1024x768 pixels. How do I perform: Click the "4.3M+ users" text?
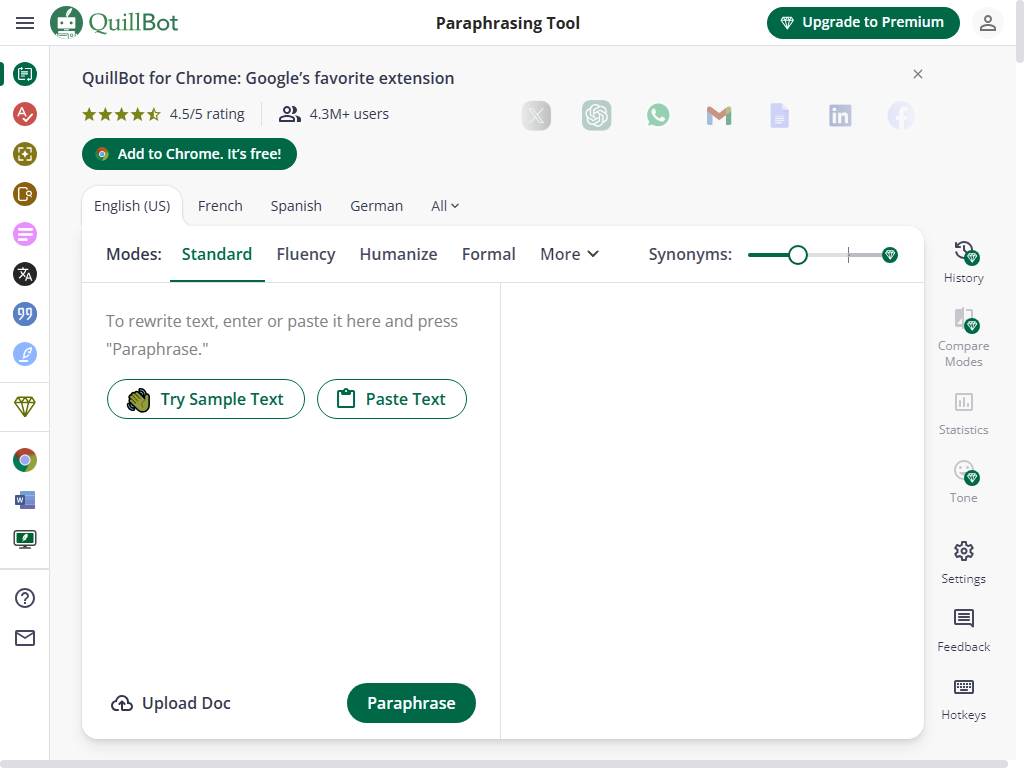(x=349, y=114)
